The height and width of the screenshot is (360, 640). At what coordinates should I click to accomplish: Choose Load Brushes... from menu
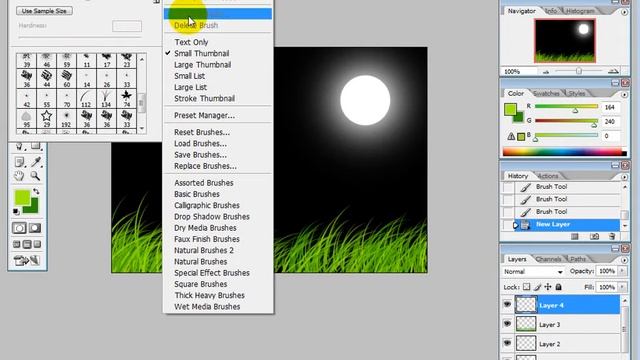click(200, 144)
